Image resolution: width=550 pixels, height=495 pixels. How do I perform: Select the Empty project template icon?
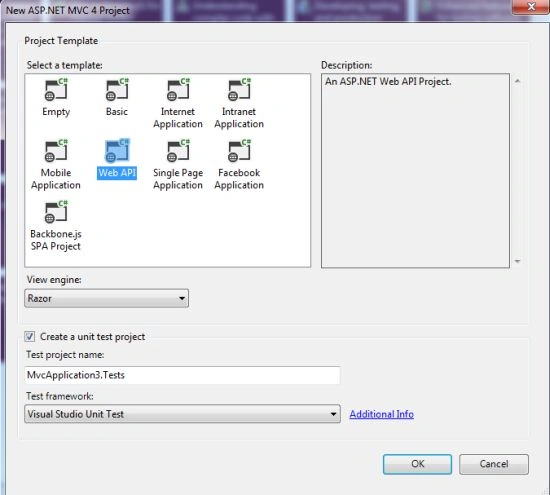(x=56, y=89)
